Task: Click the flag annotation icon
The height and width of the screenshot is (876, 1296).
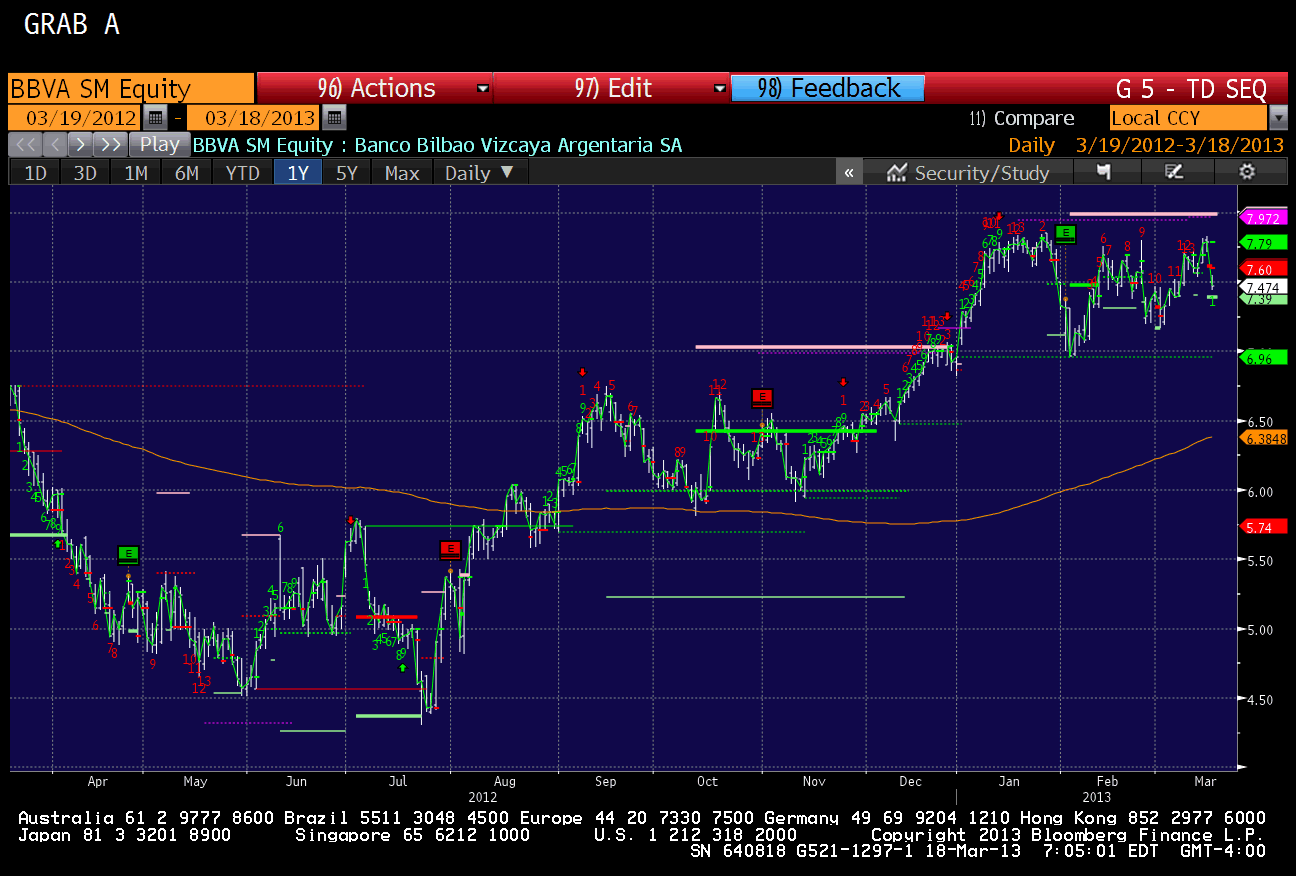Action: 1104,172
